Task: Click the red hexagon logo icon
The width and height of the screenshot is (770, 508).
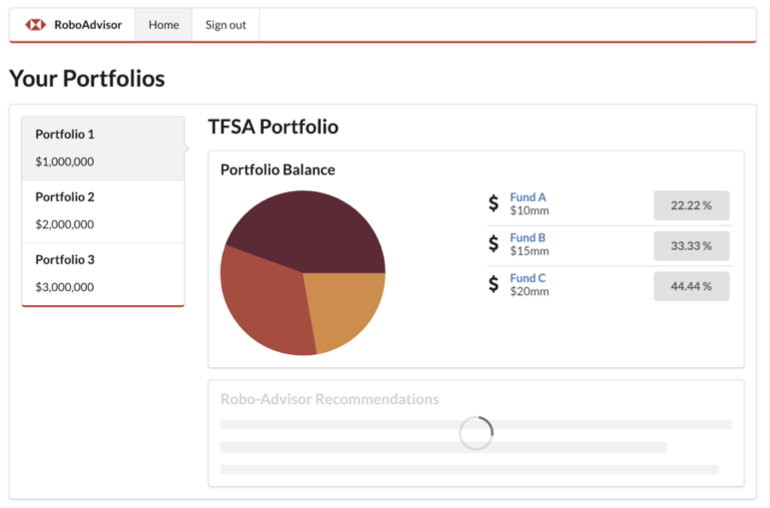Action: coord(36,25)
